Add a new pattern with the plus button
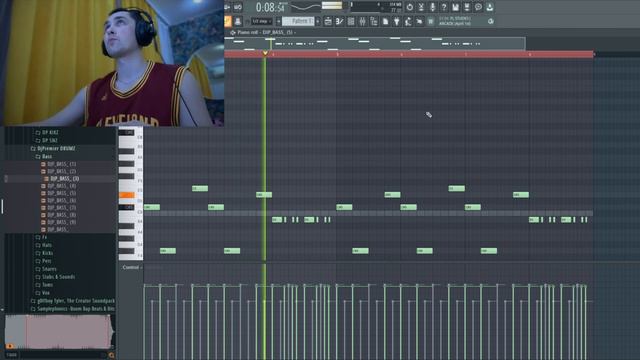 point(318,22)
